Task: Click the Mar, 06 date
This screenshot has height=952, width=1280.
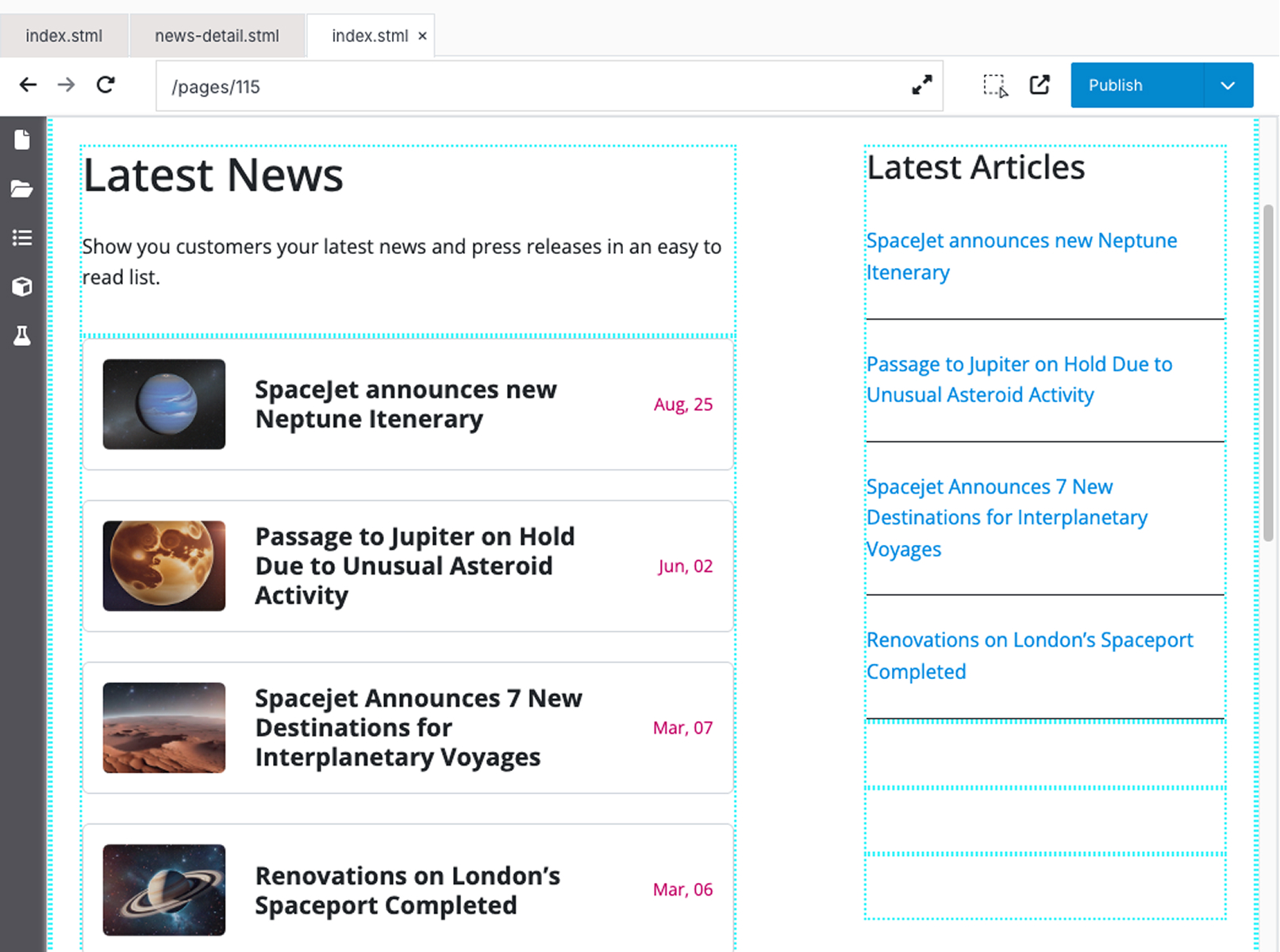Action: [x=683, y=889]
